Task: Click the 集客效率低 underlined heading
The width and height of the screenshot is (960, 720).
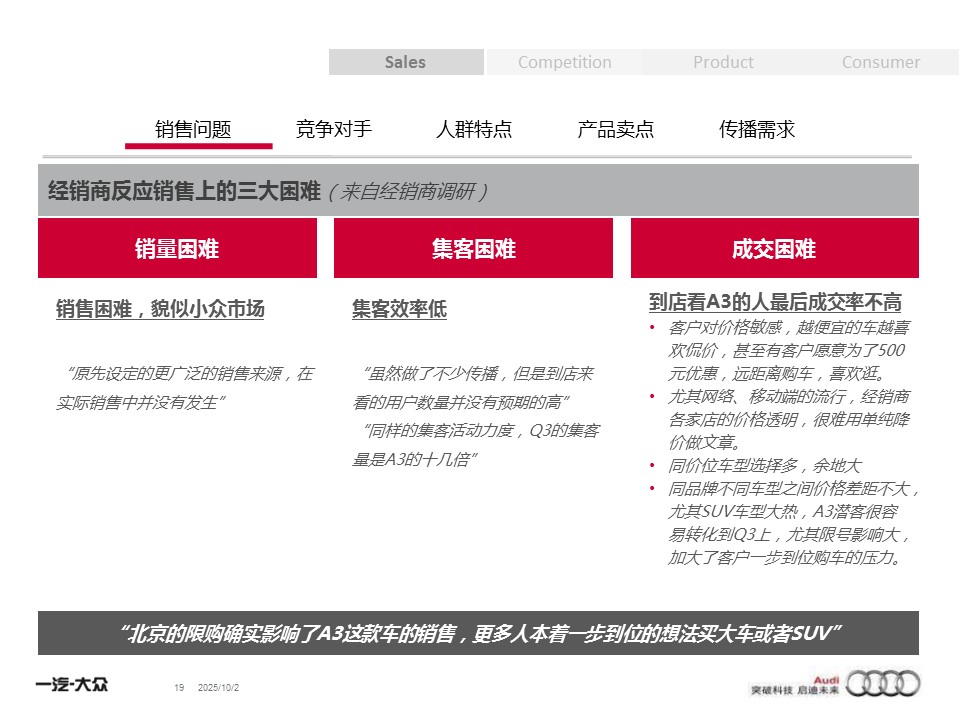Action: tap(399, 309)
